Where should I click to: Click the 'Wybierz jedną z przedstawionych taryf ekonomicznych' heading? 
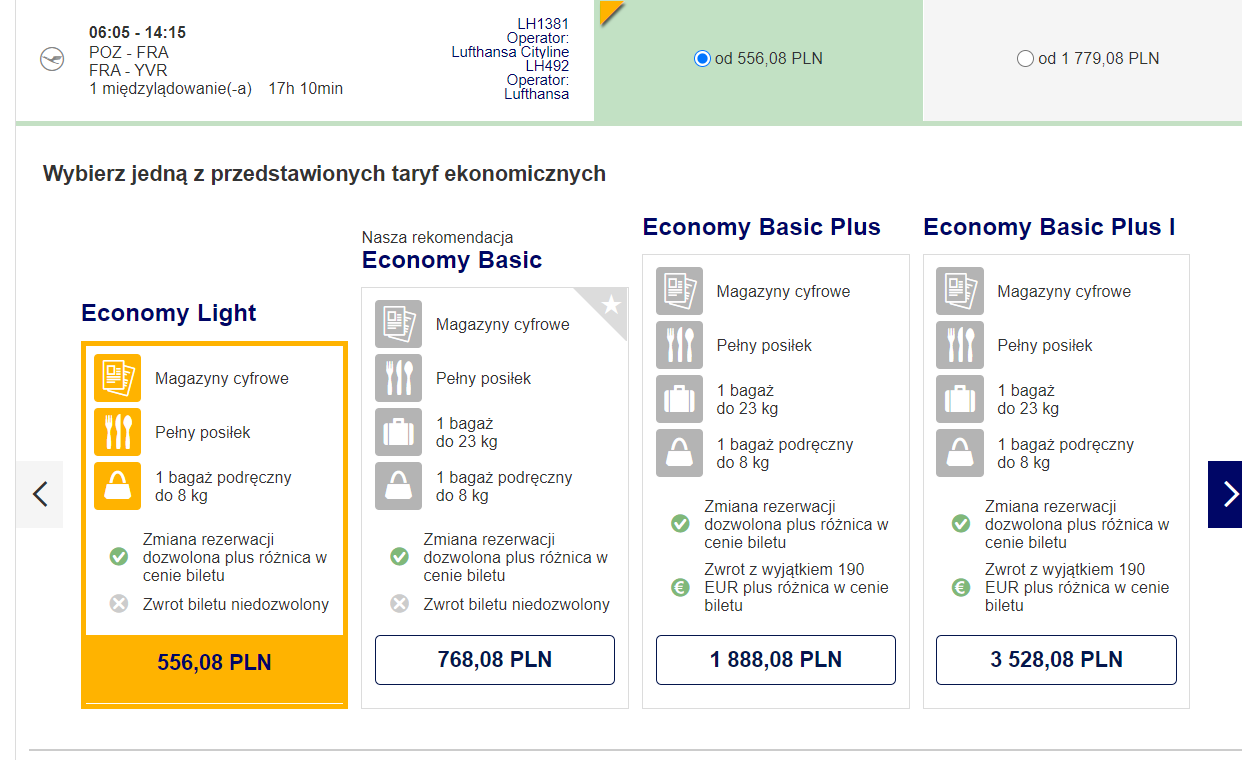(x=324, y=173)
